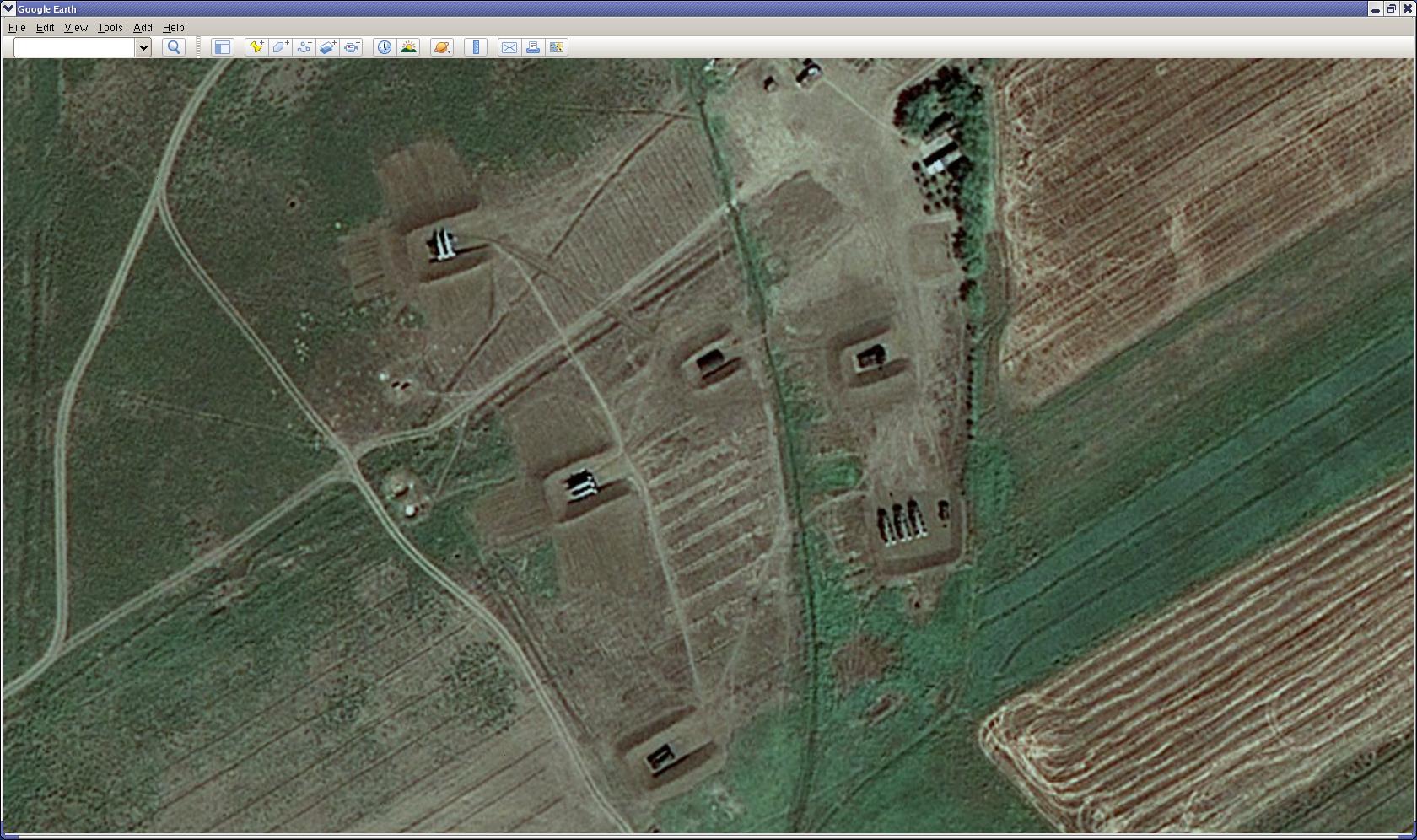Click inside the search input field

74,47
